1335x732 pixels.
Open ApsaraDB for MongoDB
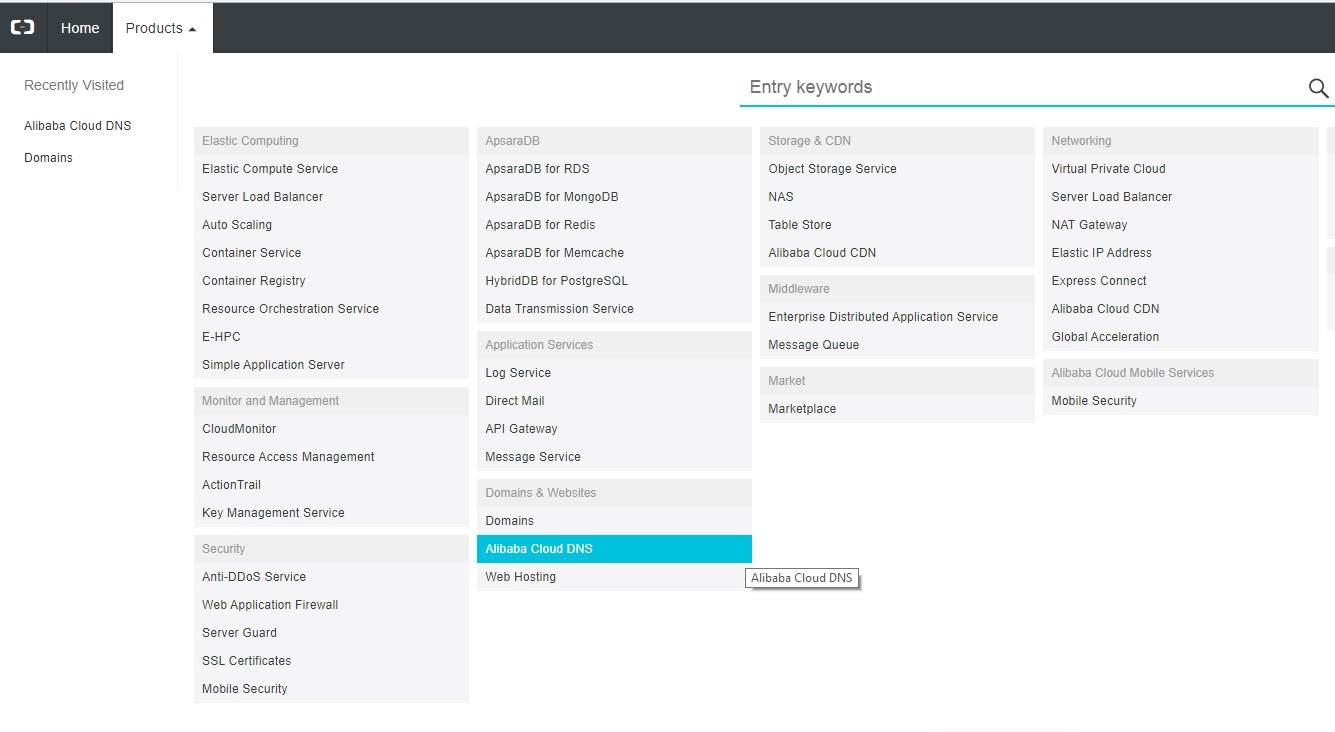614,197
